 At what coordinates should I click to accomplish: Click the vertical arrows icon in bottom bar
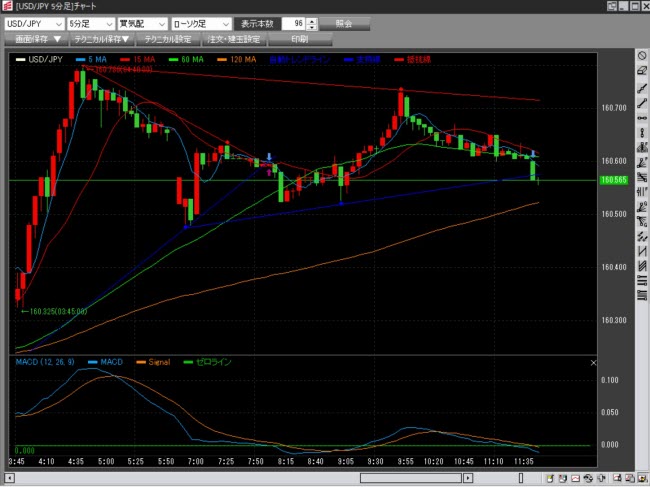pyautogui.click(x=601, y=478)
